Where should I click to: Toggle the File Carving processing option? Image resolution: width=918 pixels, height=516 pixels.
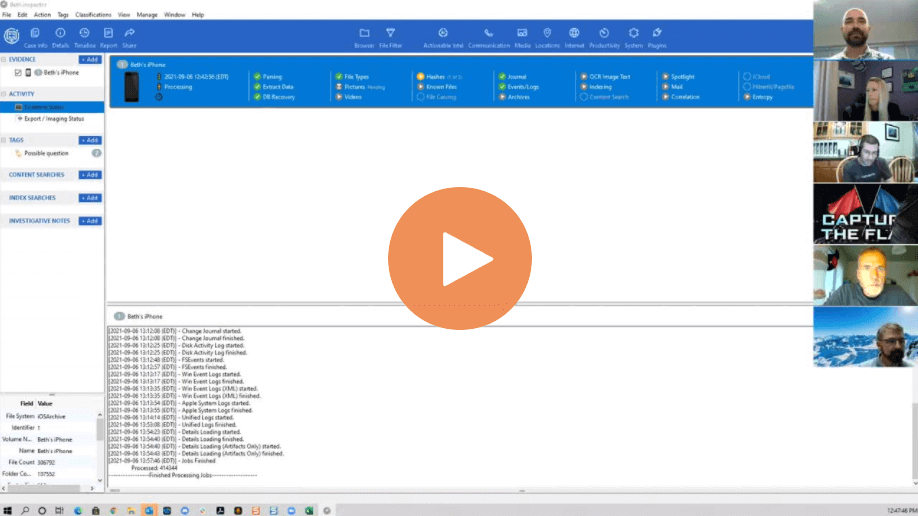point(420,97)
